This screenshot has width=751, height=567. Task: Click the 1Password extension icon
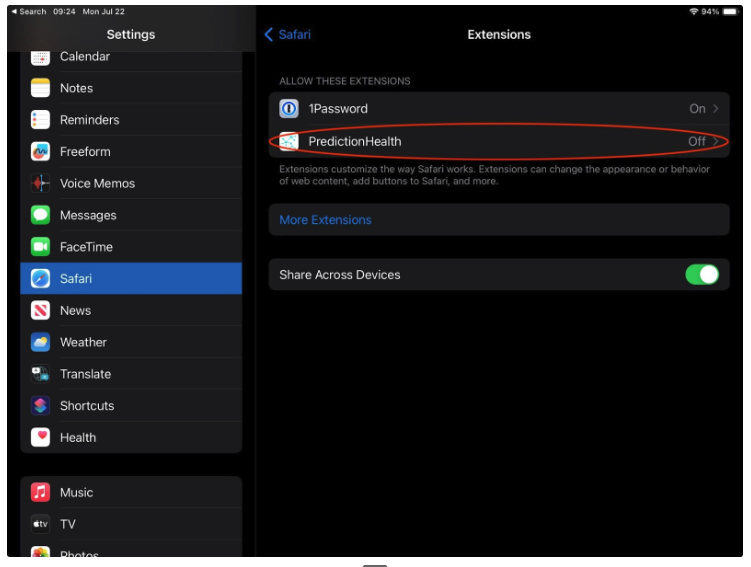tap(289, 109)
